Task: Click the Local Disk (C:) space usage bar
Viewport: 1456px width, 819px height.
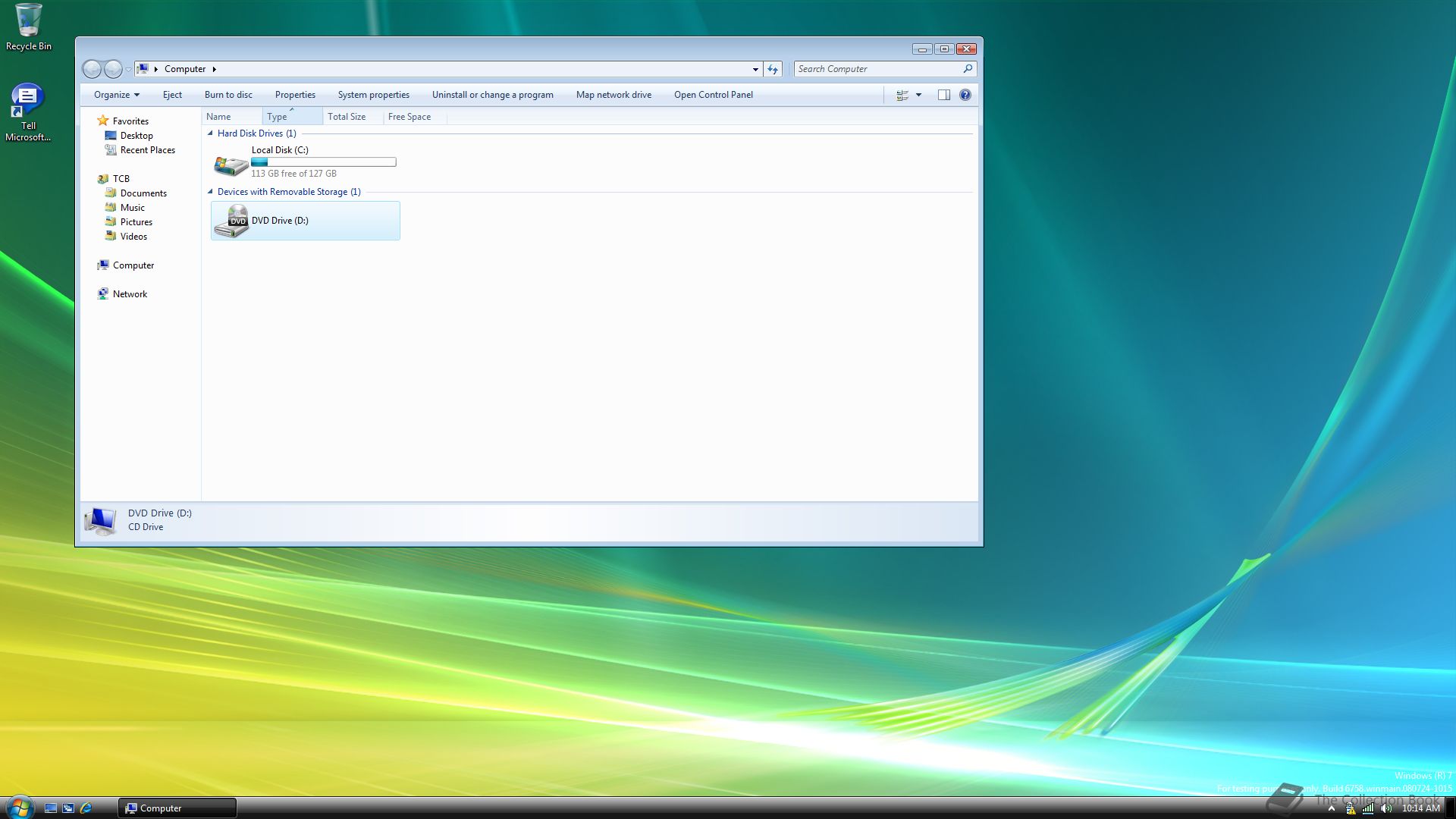Action: [x=324, y=162]
